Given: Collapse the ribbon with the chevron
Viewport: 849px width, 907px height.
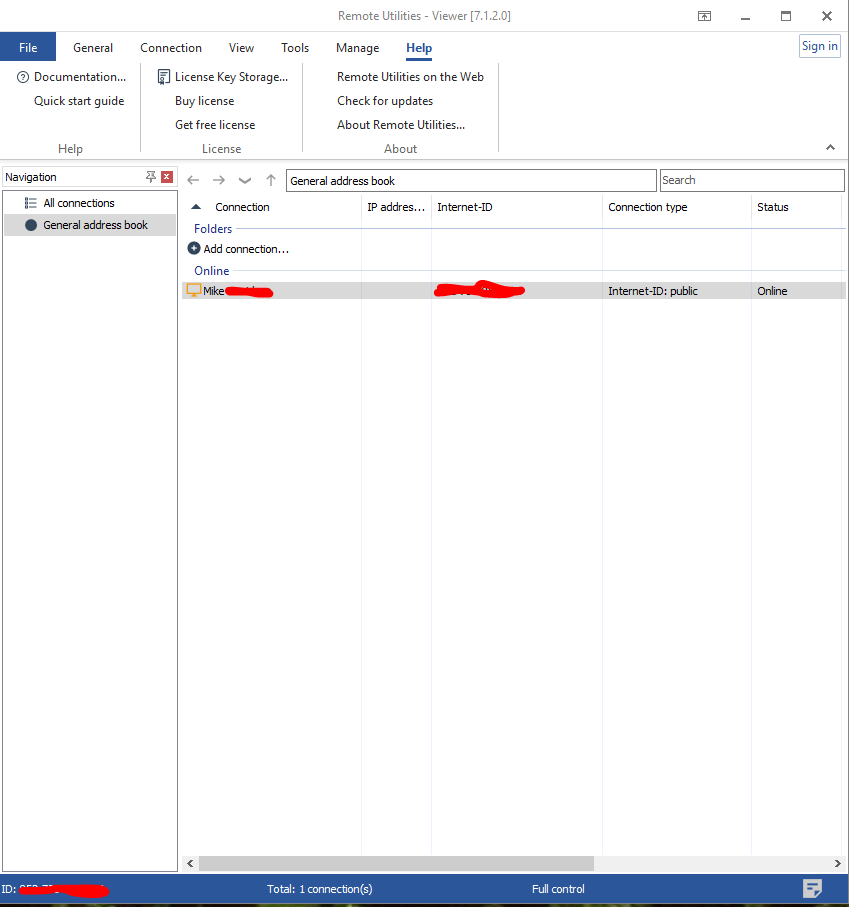Looking at the screenshot, I should pos(830,148).
